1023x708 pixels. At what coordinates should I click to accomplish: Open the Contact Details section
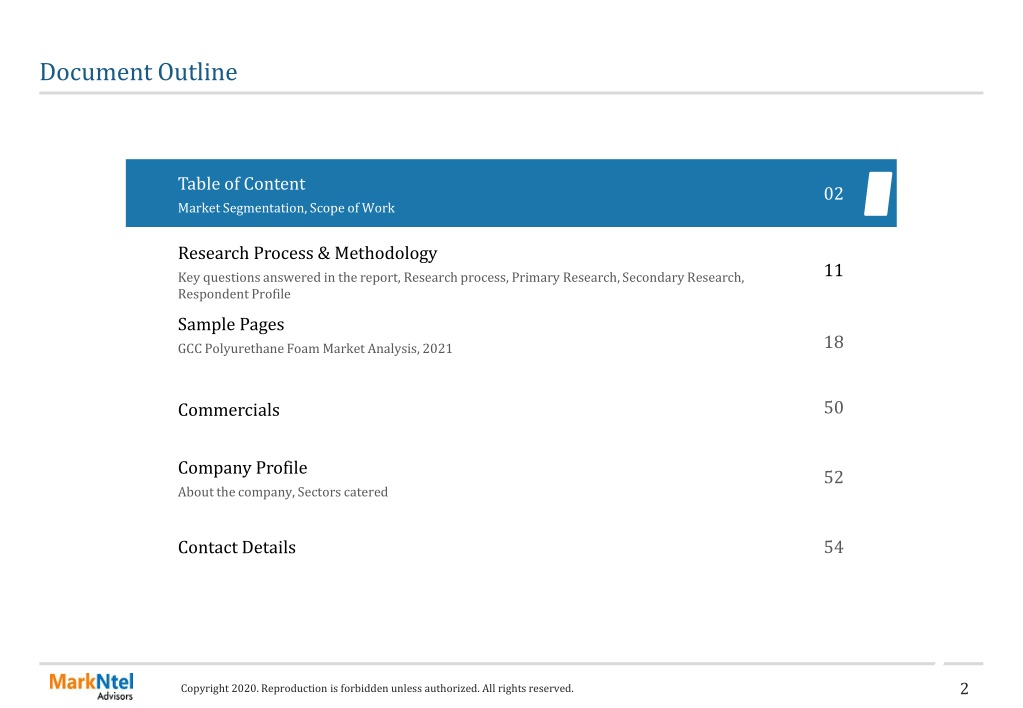pyautogui.click(x=236, y=547)
